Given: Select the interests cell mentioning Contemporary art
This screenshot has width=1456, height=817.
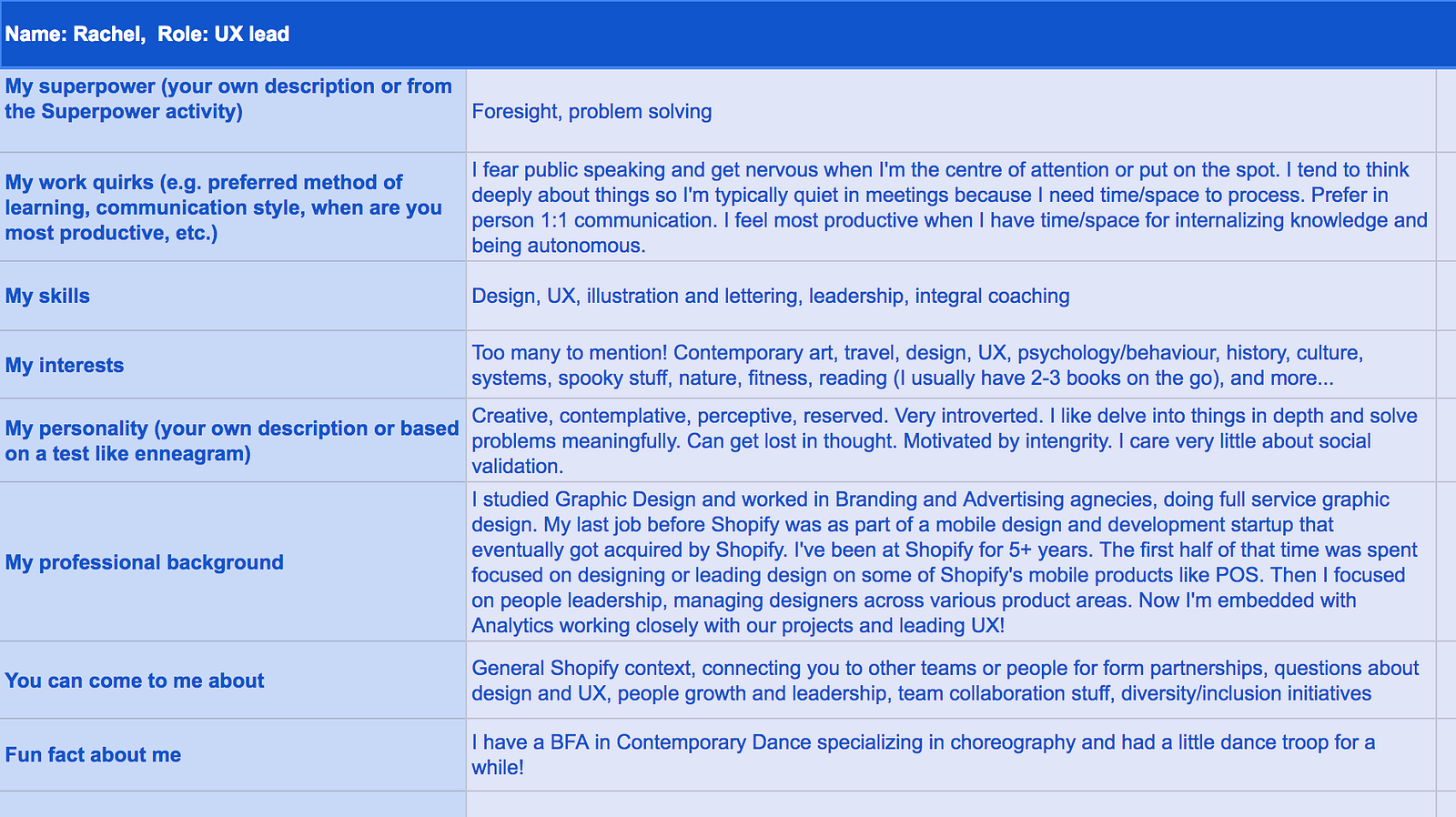Looking at the screenshot, I should point(951,365).
